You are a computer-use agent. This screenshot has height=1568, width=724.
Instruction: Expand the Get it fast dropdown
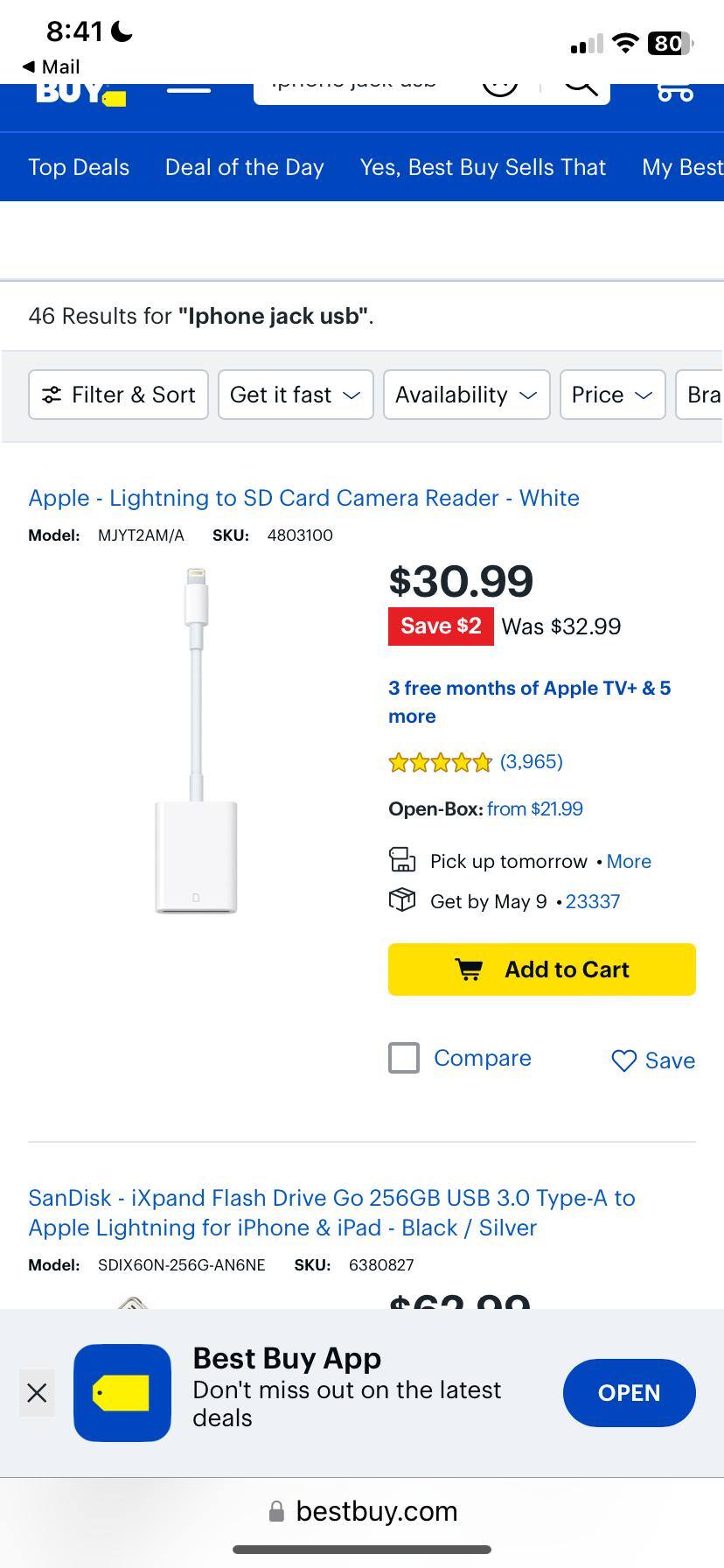pos(296,395)
